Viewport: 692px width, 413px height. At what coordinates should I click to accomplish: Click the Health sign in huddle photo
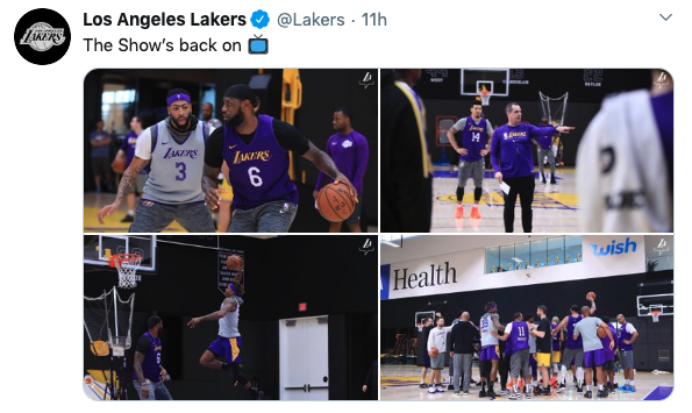click(x=424, y=276)
